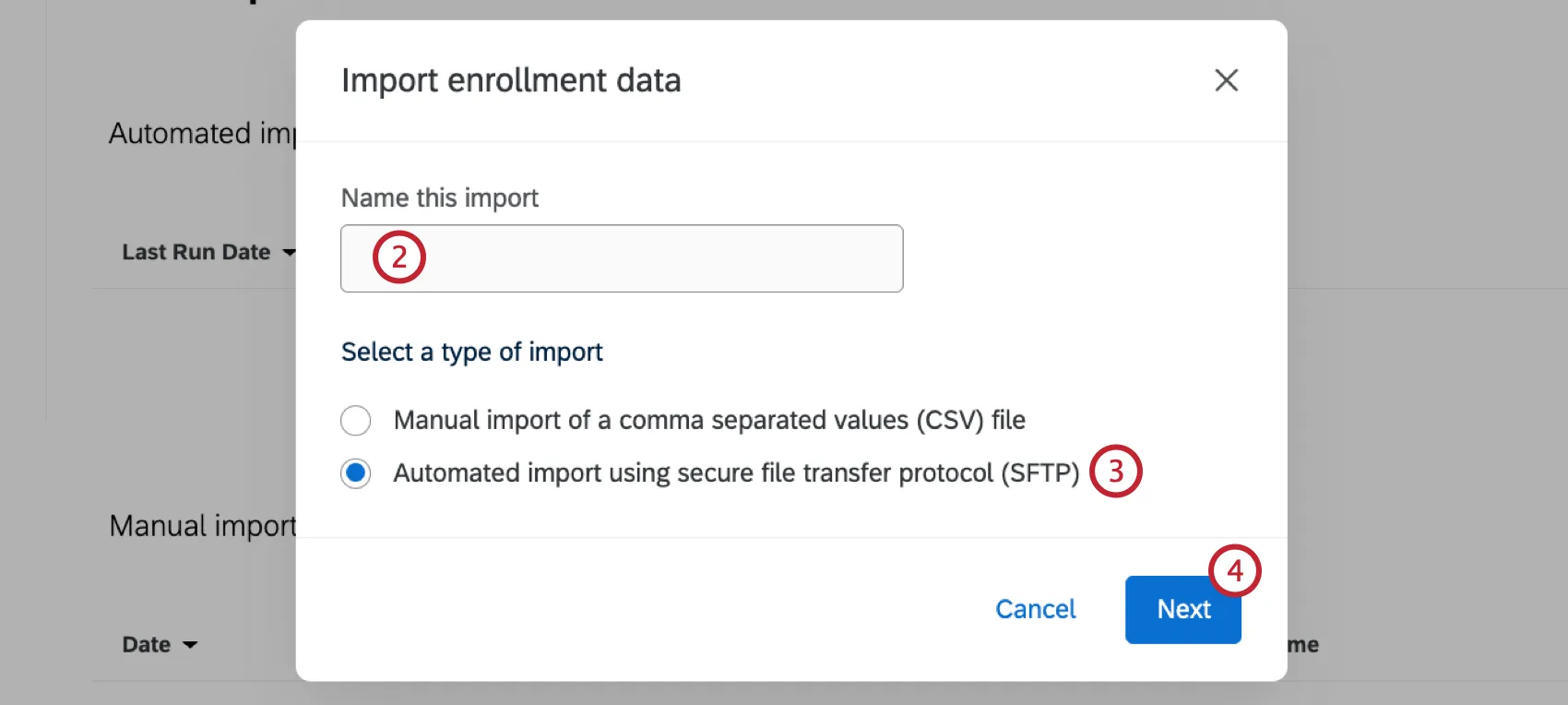Select the CSV manual import radio button

(356, 420)
